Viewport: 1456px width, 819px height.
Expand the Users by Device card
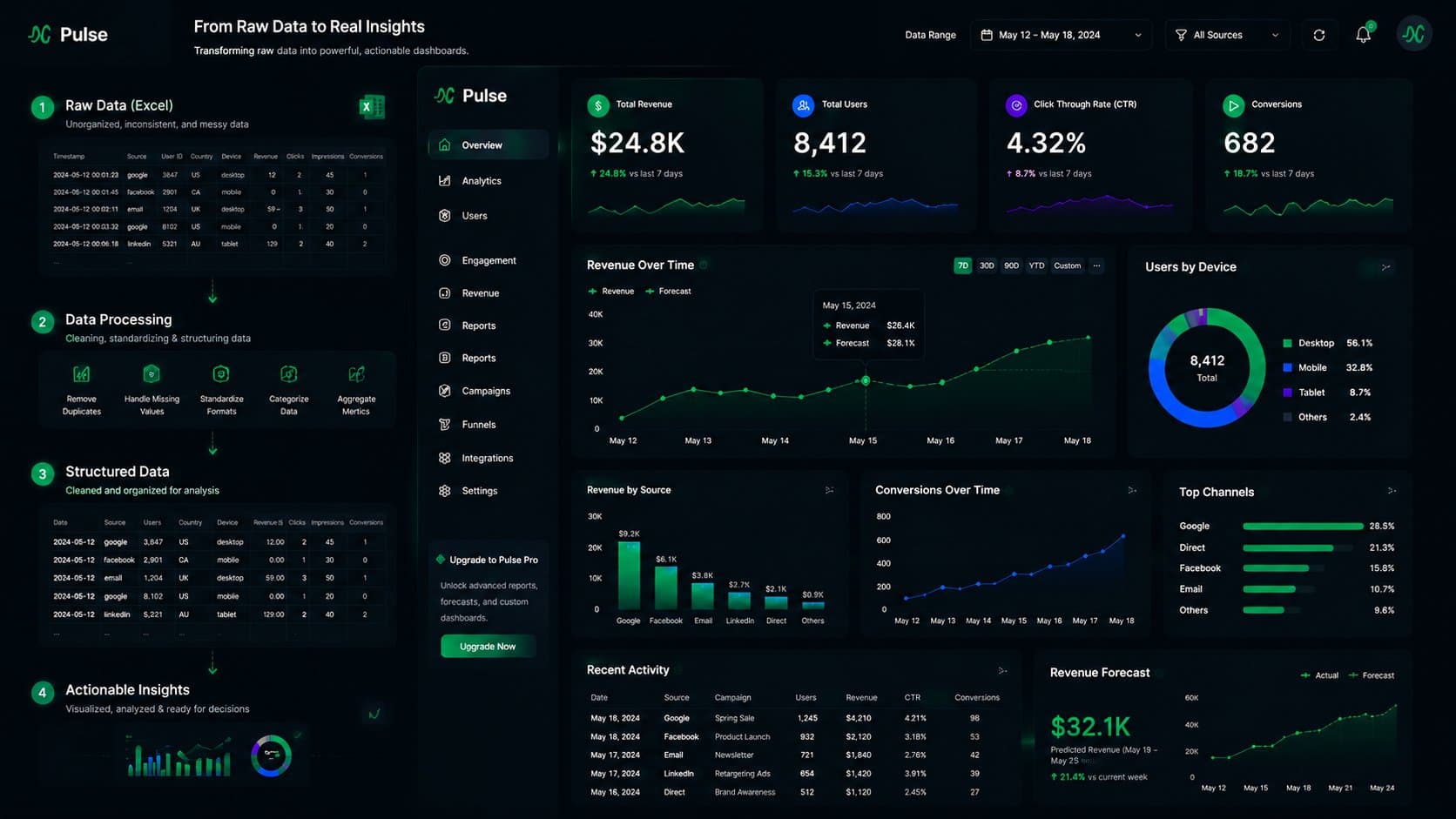1385,267
